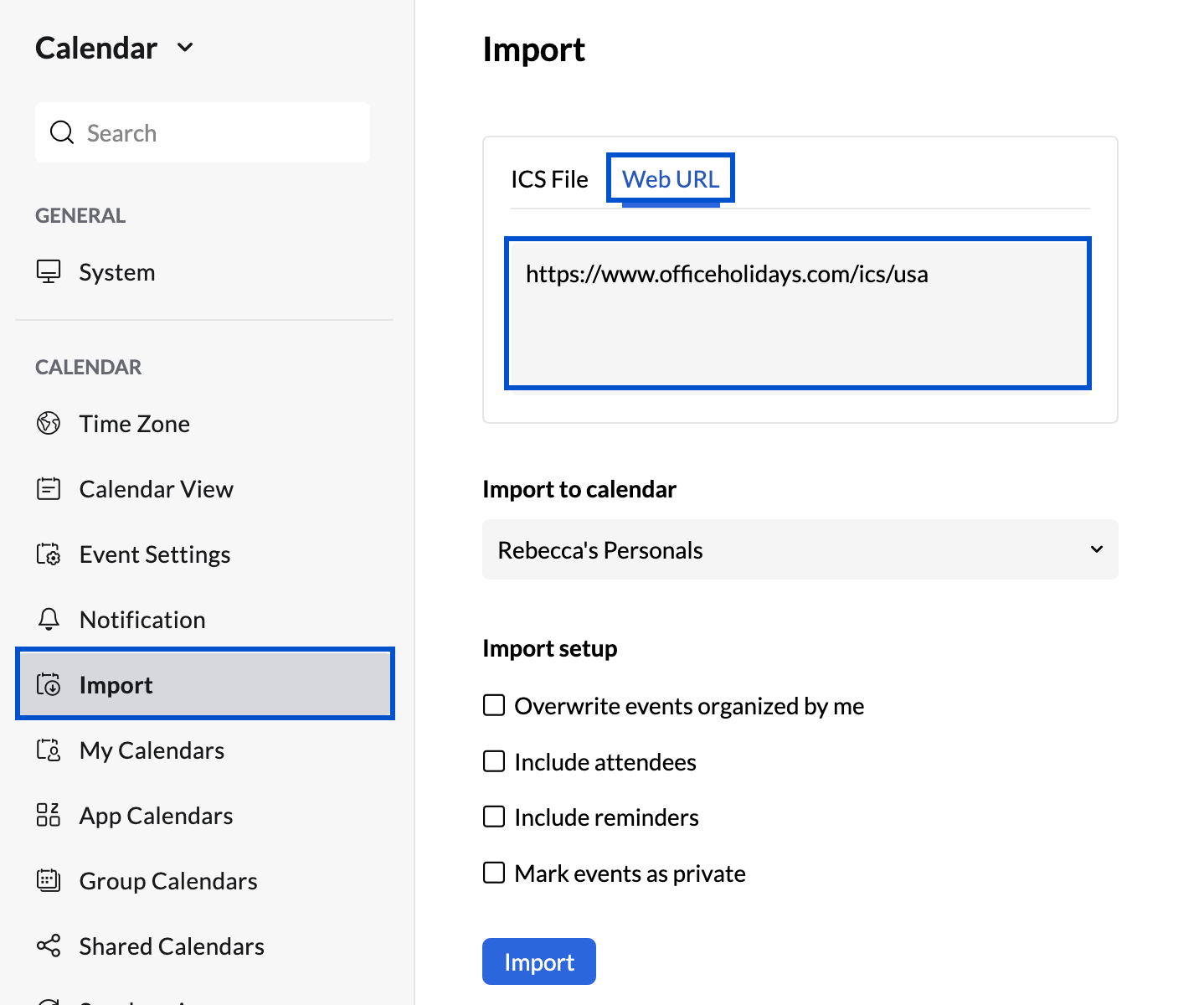Select the My Calendars icon
Viewport: 1204px width, 1005px height.
(49, 750)
